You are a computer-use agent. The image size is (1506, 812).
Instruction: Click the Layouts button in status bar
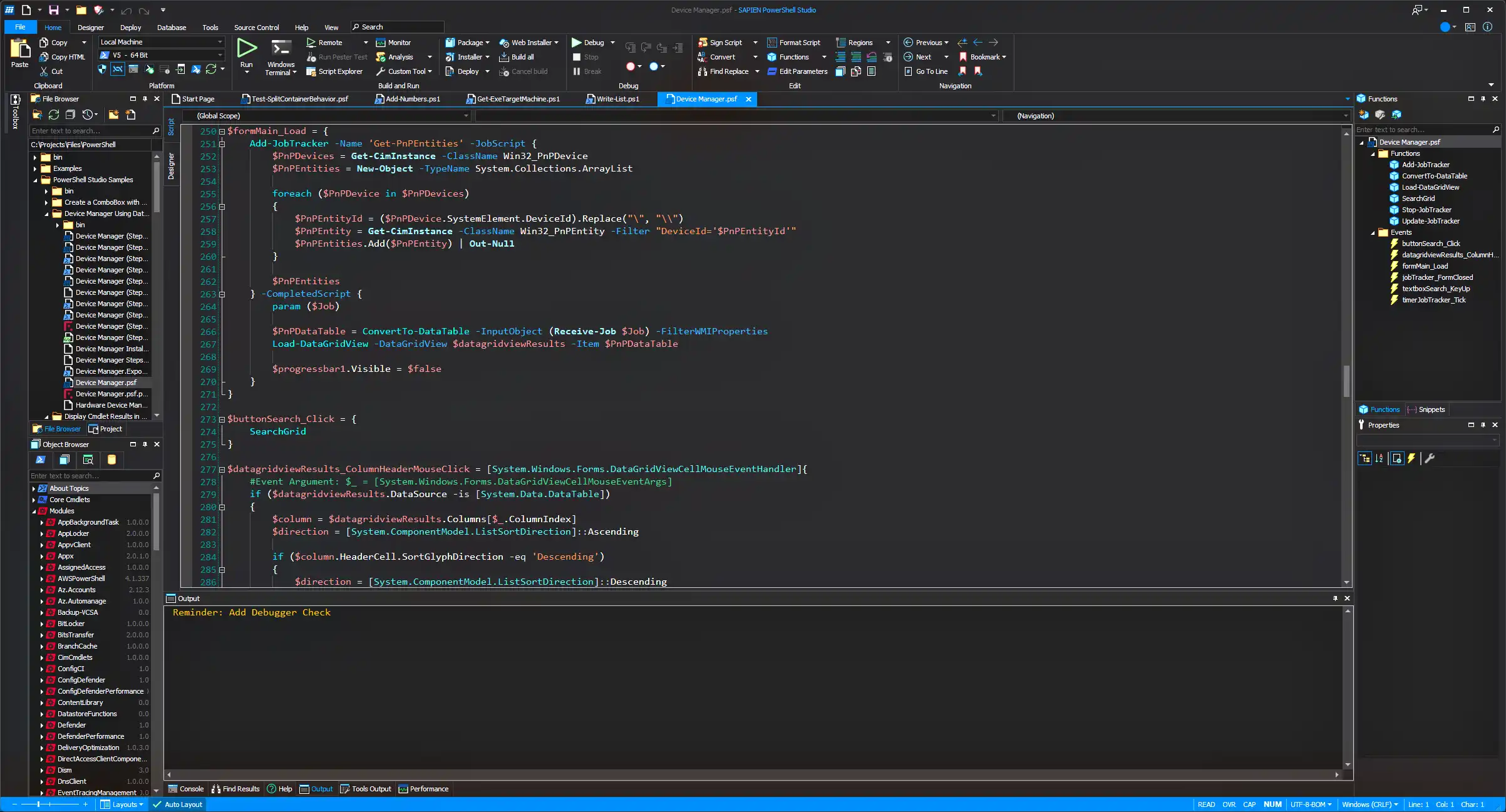123,804
